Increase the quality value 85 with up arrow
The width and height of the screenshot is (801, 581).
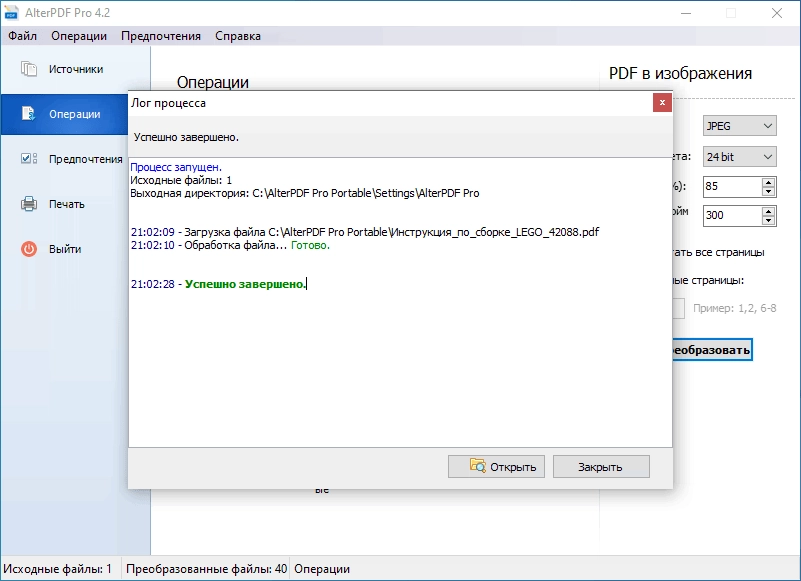pos(768,182)
